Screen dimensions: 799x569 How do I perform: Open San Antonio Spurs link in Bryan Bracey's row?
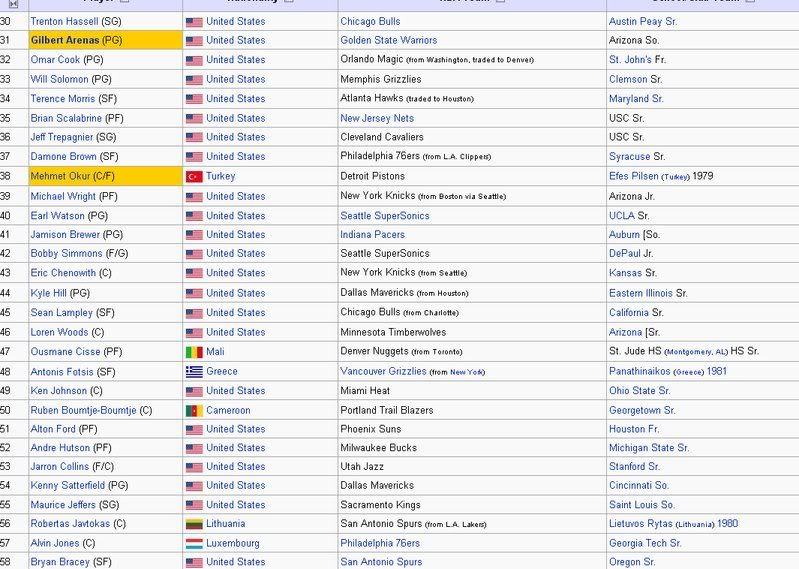coord(381,562)
